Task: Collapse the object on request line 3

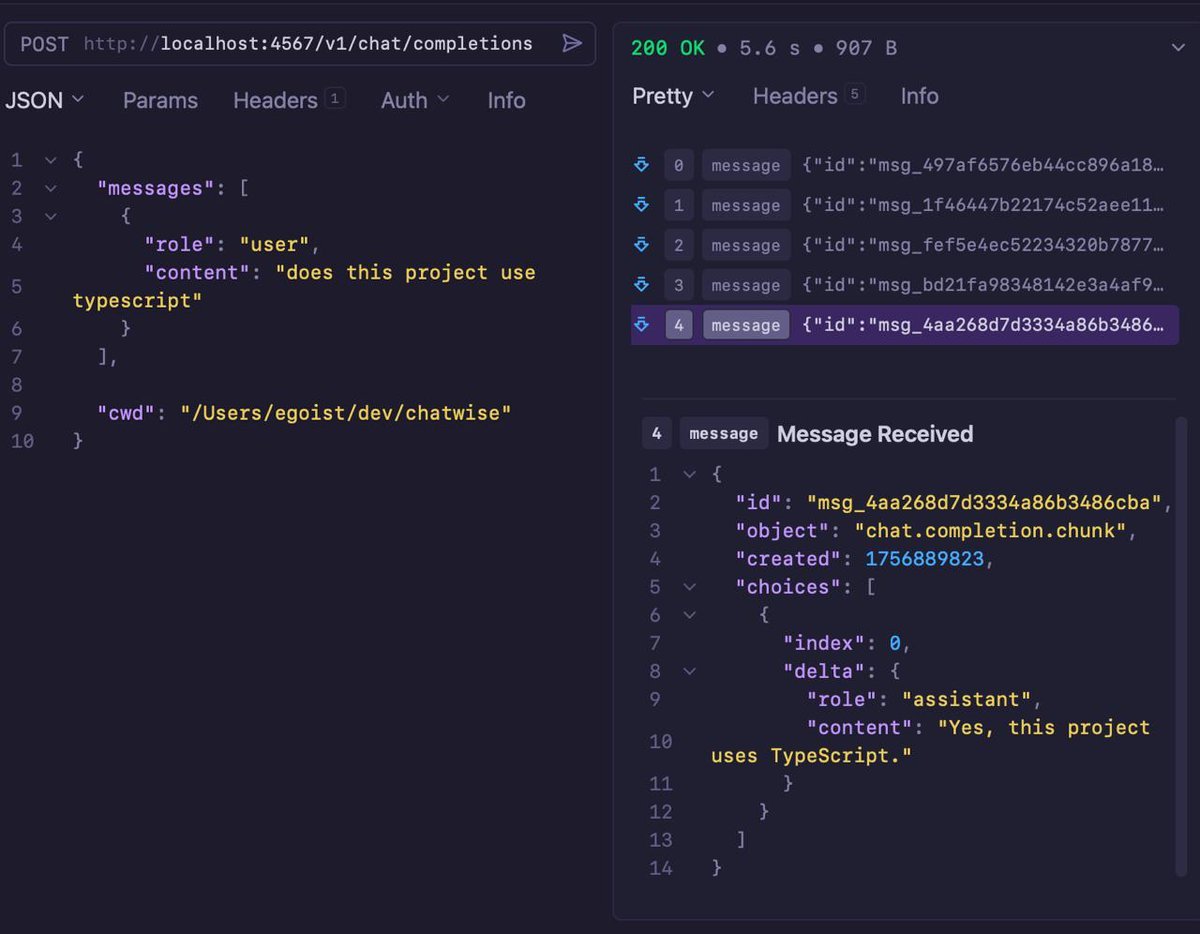Action: [50, 216]
